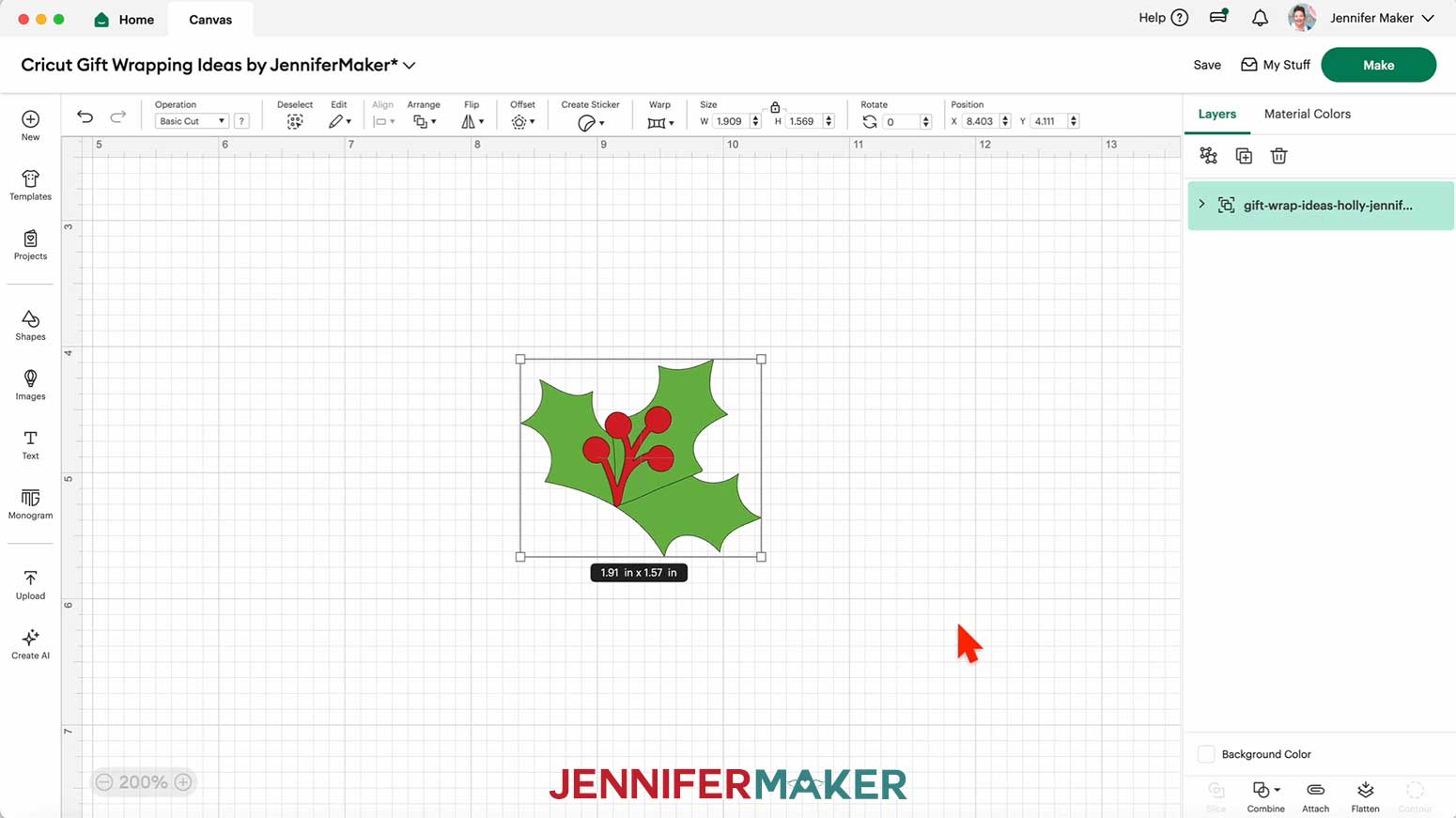Open the Shapes tool
This screenshot has width=1456, height=818.
(x=30, y=326)
